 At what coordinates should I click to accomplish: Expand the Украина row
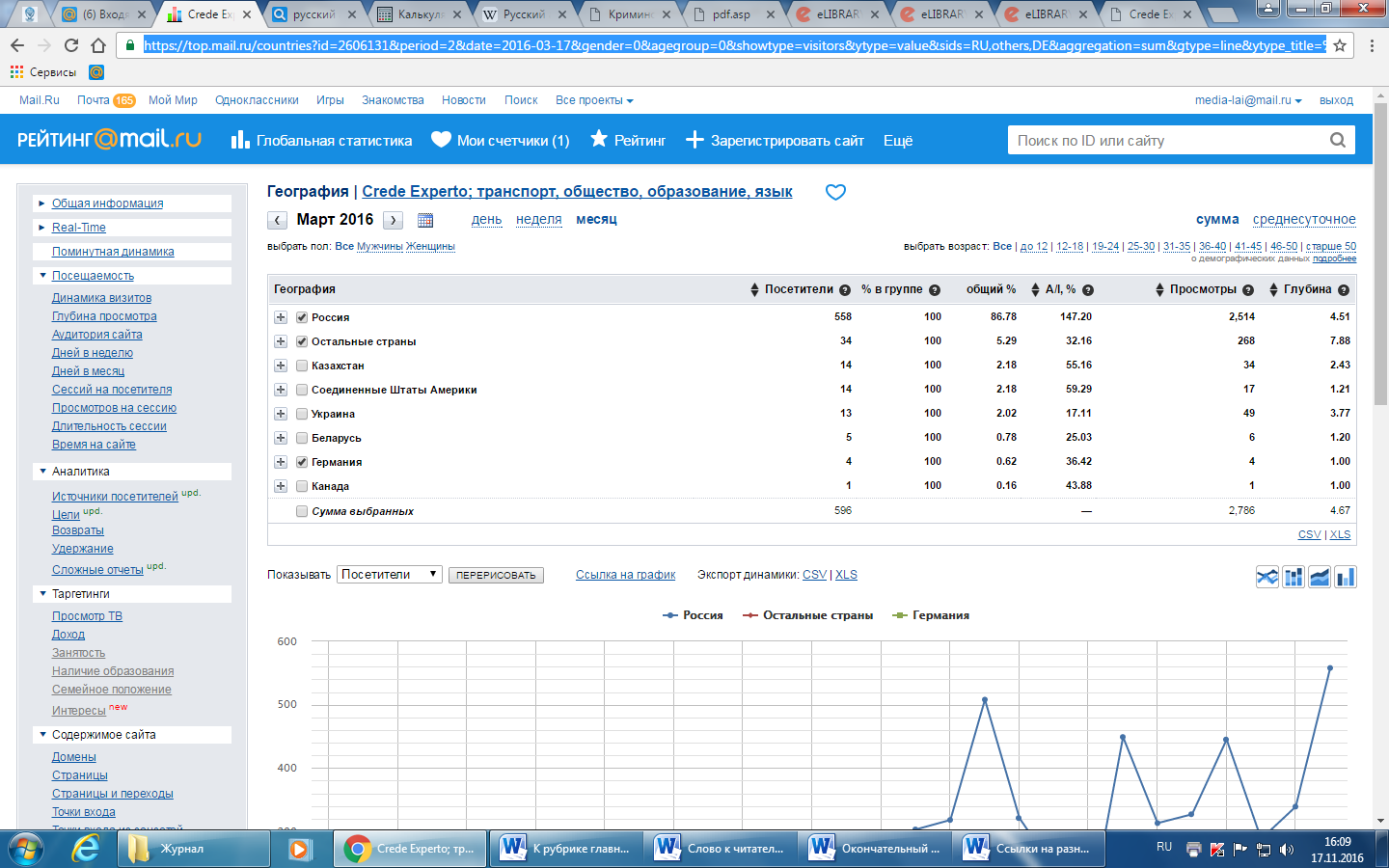click(281, 414)
